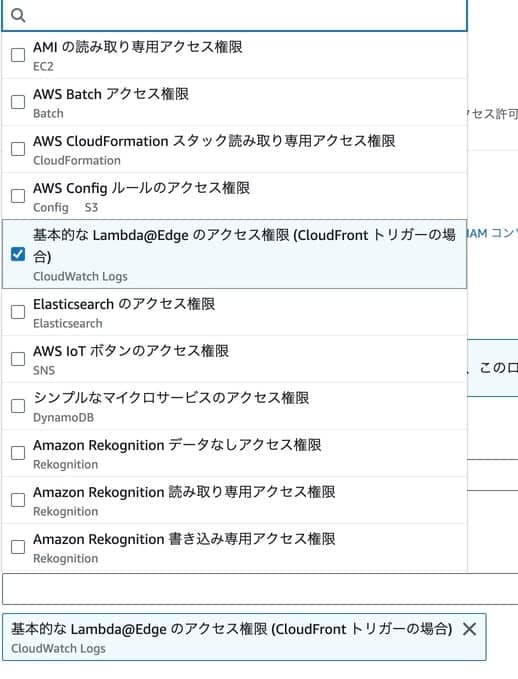The image size is (518, 679).
Task: Check the Elasticsearch access permission checkbox
Action: tap(18, 312)
